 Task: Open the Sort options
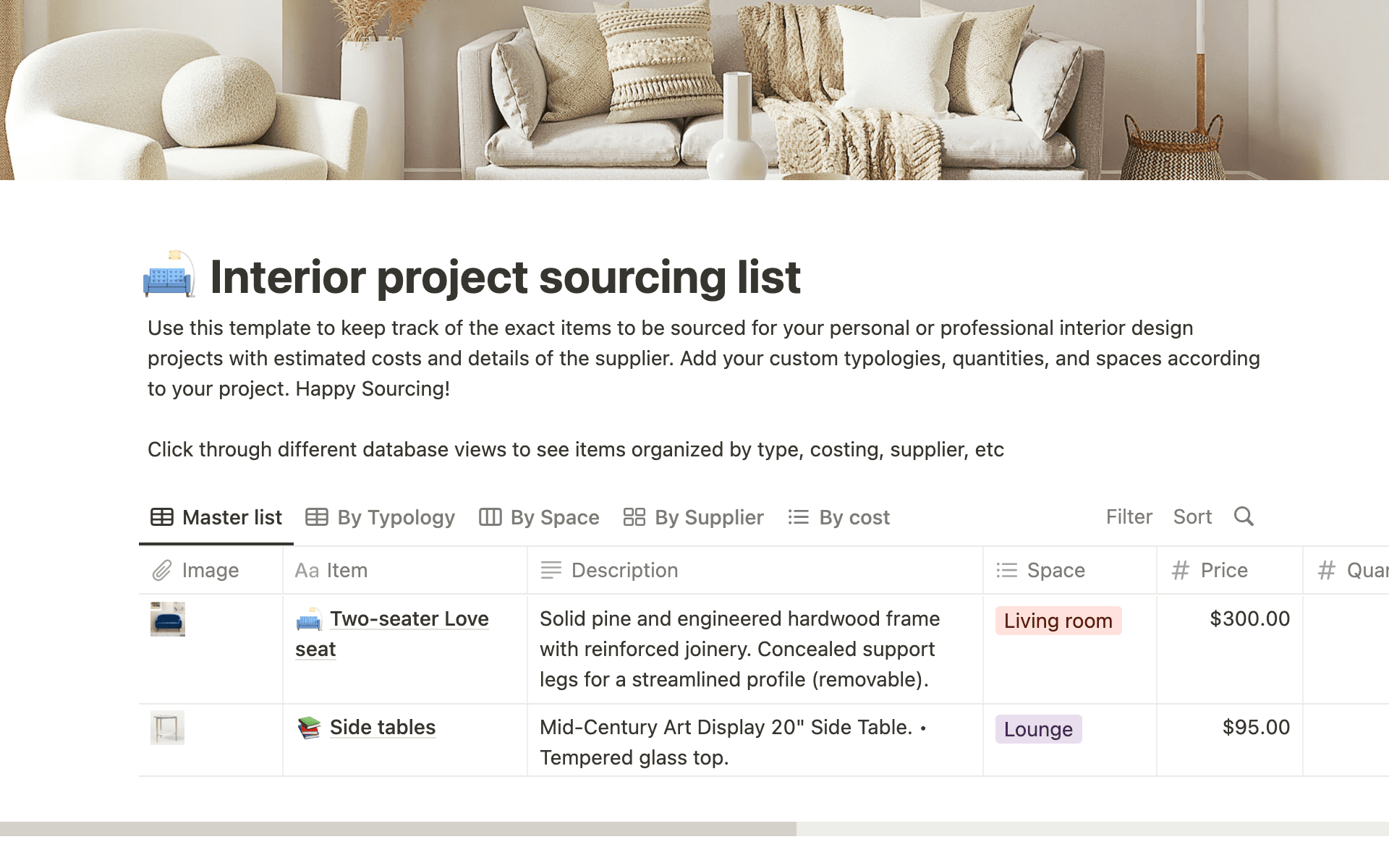coord(1192,516)
